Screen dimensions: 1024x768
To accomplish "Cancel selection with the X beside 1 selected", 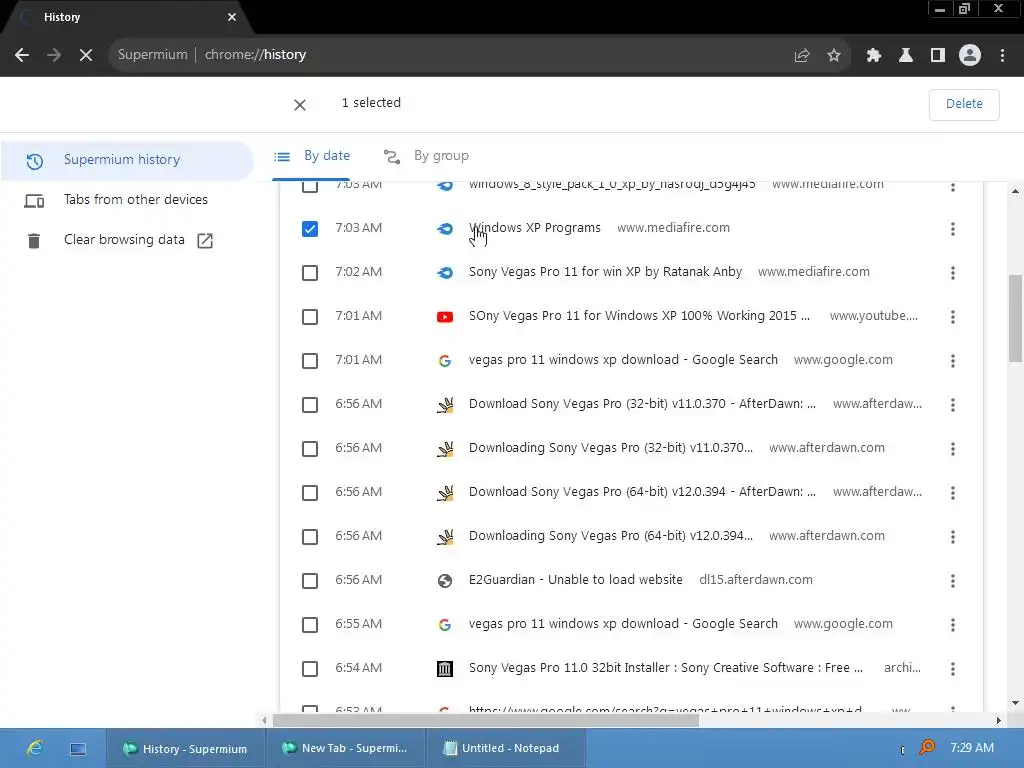I will [x=300, y=104].
